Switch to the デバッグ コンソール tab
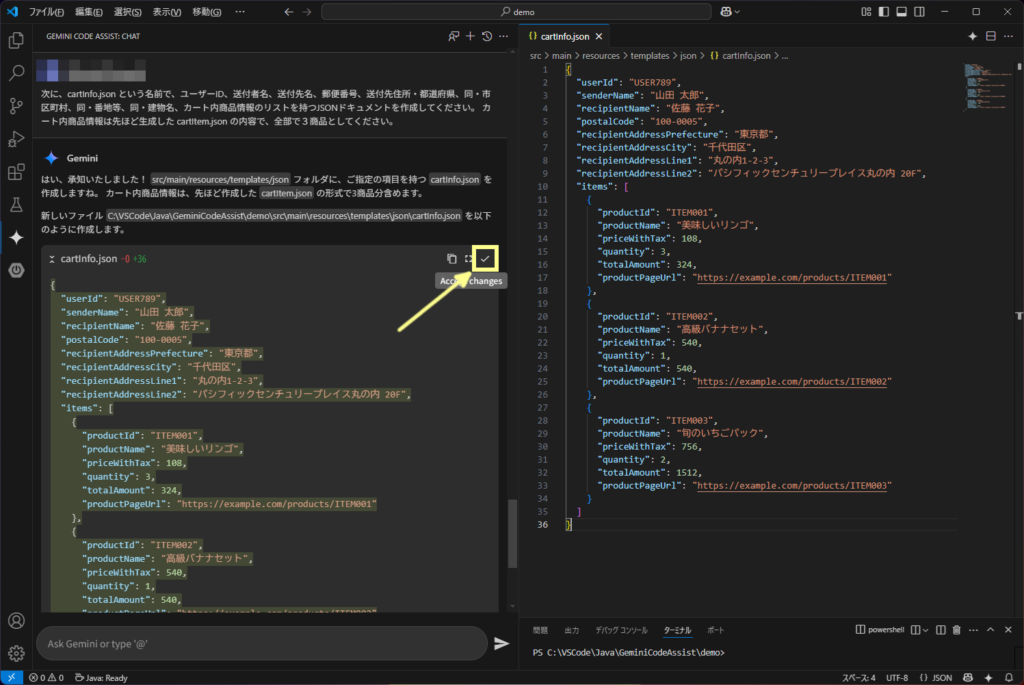1024x685 pixels. (x=621, y=630)
